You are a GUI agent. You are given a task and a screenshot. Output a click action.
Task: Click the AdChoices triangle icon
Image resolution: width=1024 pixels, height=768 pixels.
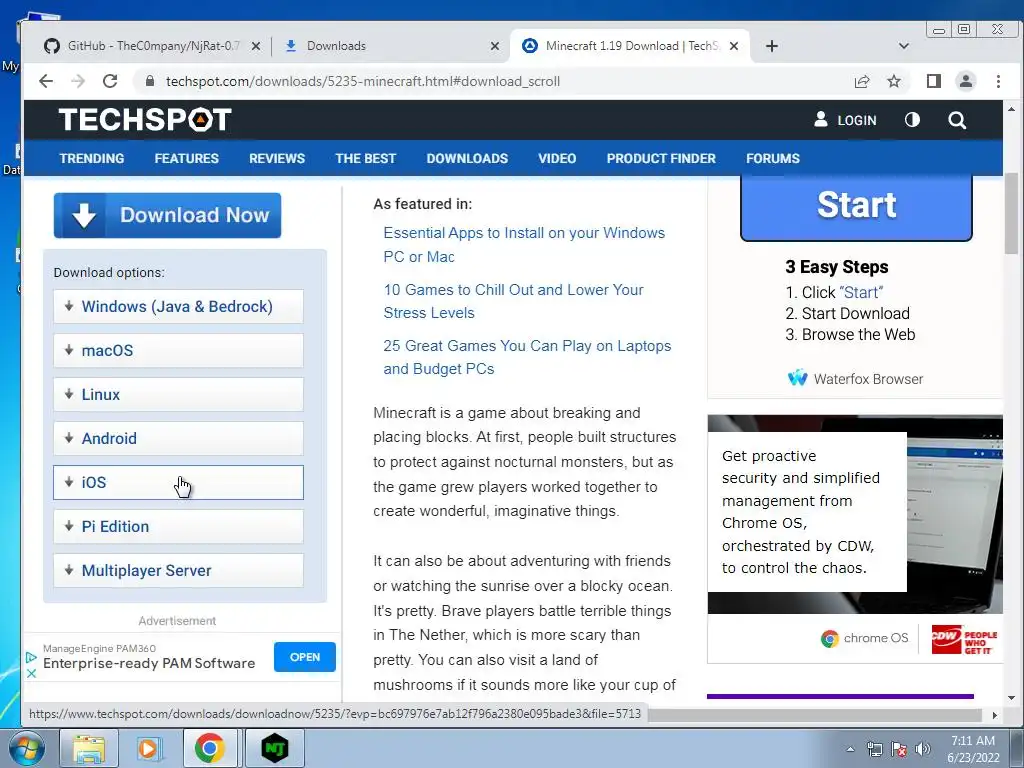pyautogui.click(x=31, y=658)
